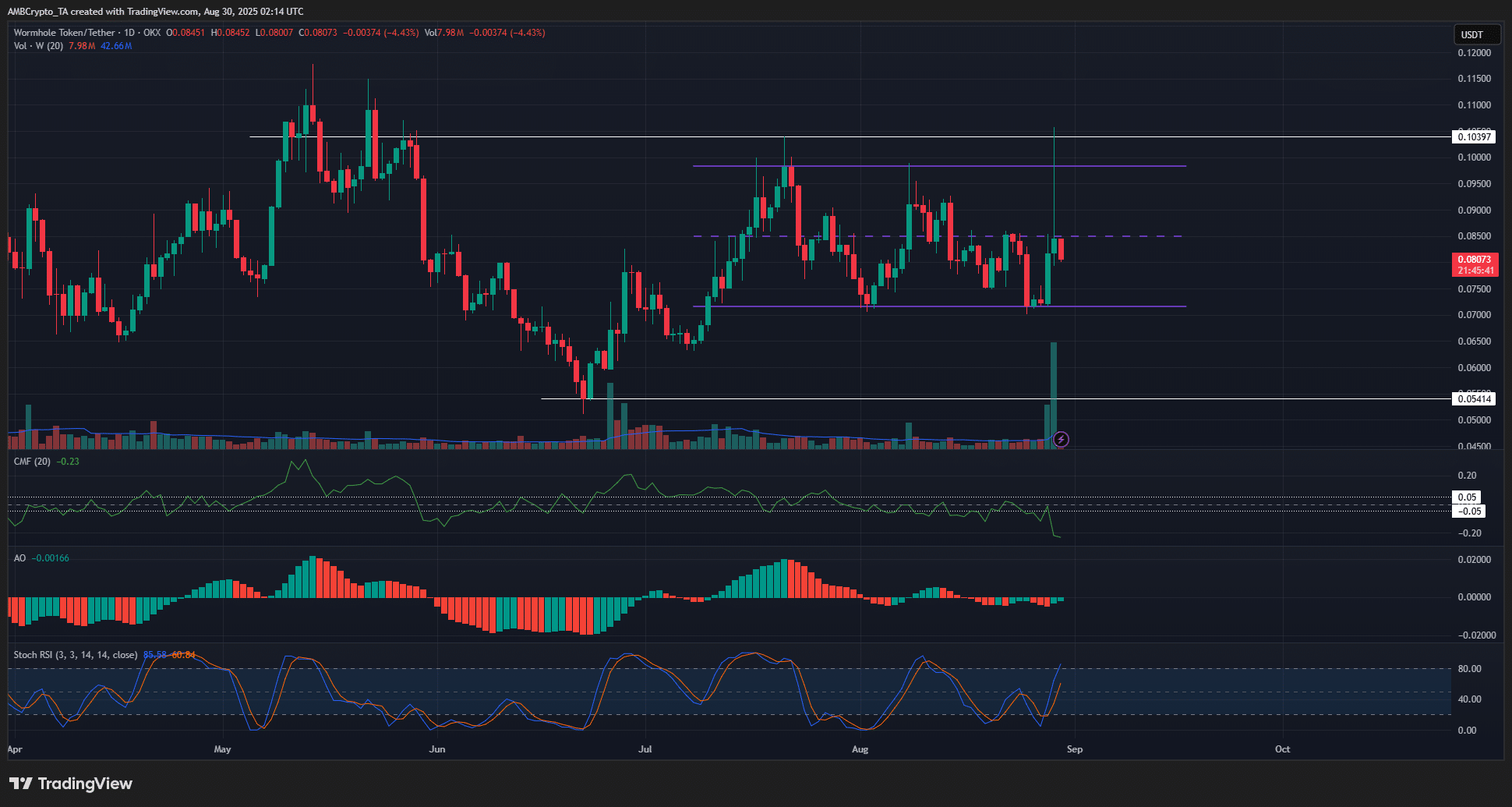Click the purple lightning bolt event icon
The image size is (1512, 807).
click(x=1061, y=440)
